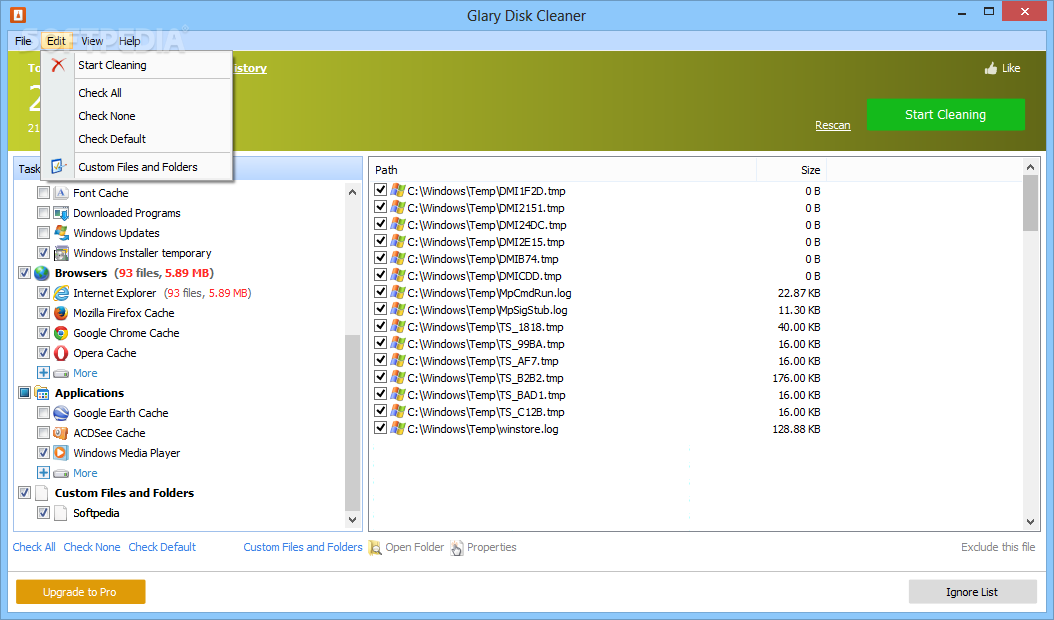Click the Mozilla Firefox icon
Image resolution: width=1054 pixels, height=620 pixels.
click(x=61, y=313)
